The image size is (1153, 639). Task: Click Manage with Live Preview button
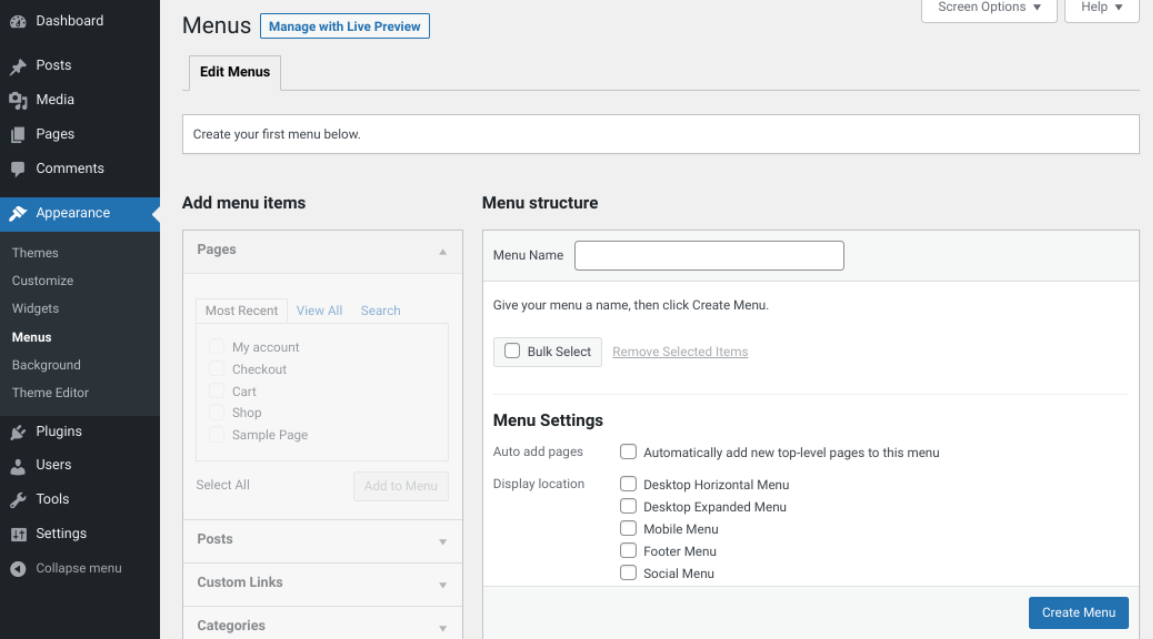344,26
